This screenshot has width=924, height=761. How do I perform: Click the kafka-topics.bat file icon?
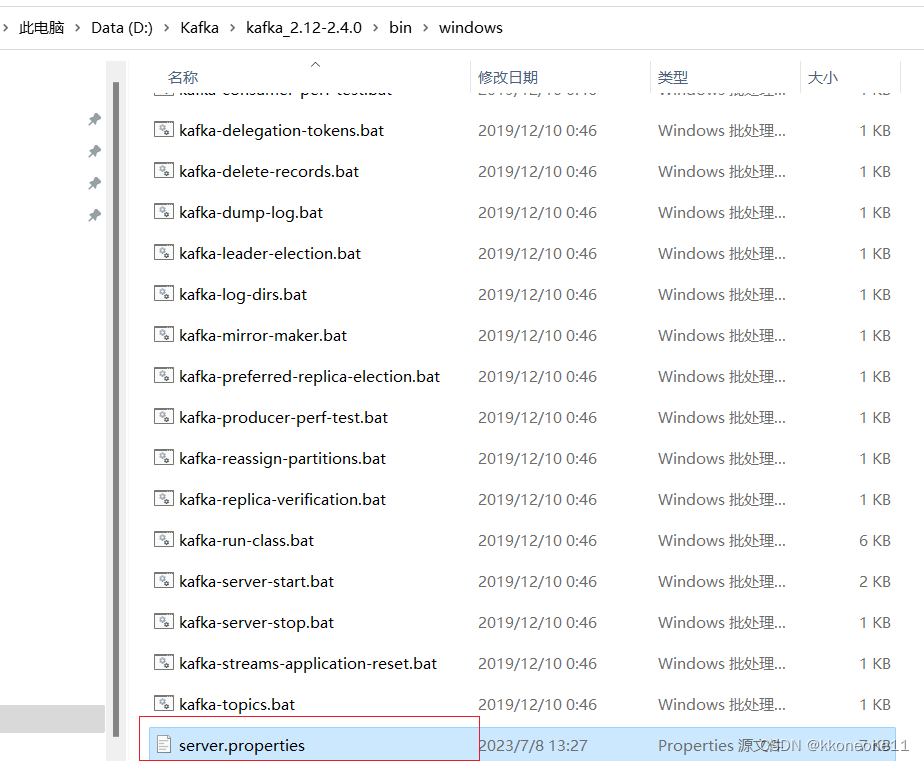(x=164, y=703)
